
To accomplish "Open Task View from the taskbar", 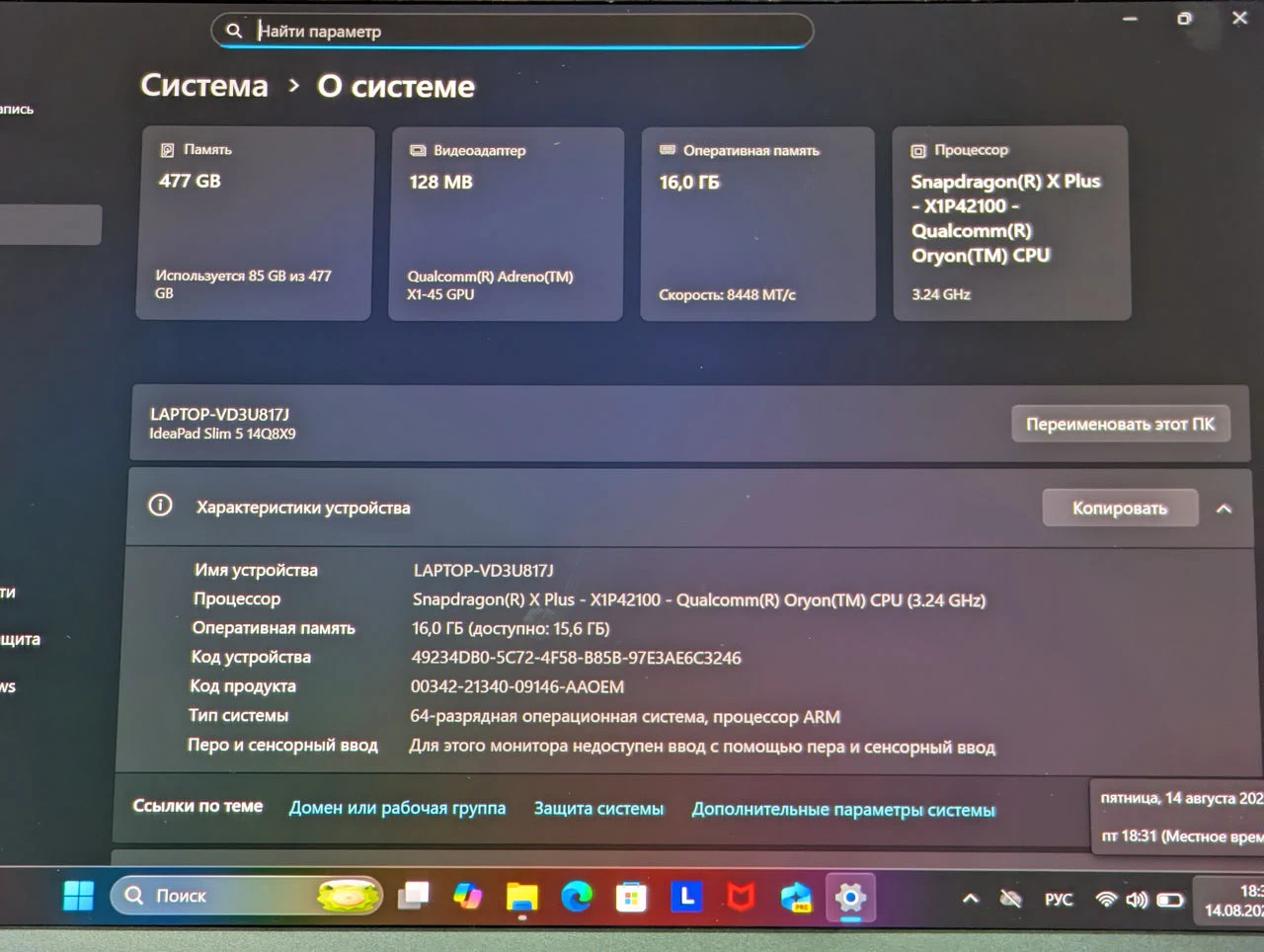I will [414, 896].
